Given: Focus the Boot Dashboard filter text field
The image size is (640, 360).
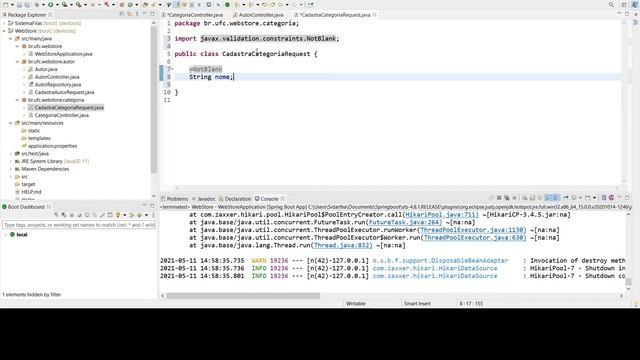Looking at the screenshot, I should point(79,225).
